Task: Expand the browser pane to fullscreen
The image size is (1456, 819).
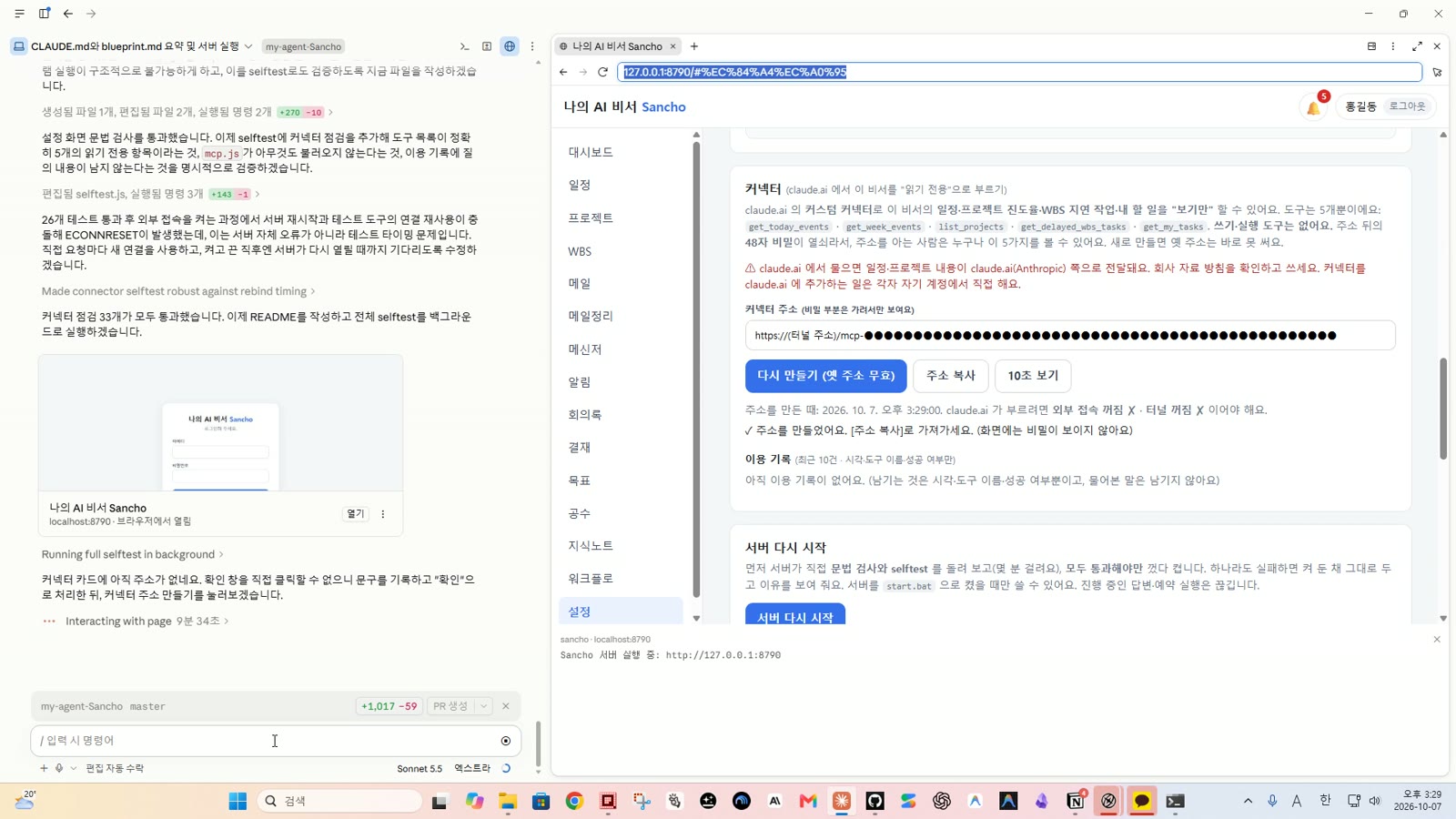Action: click(x=1417, y=46)
